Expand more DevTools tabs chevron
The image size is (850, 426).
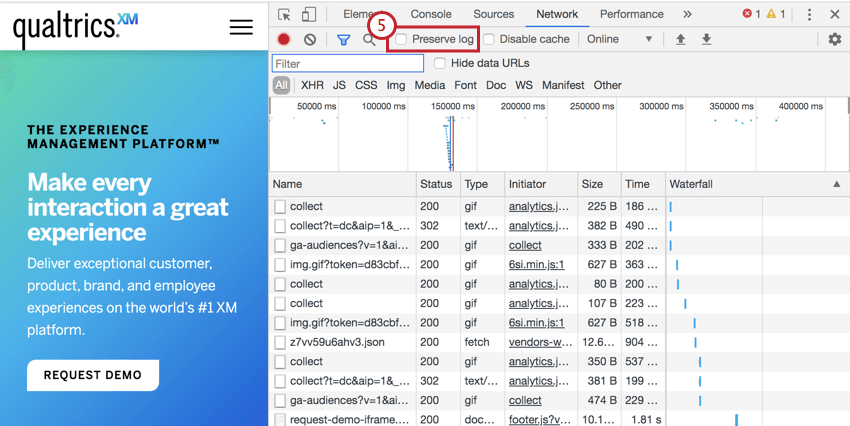click(687, 14)
